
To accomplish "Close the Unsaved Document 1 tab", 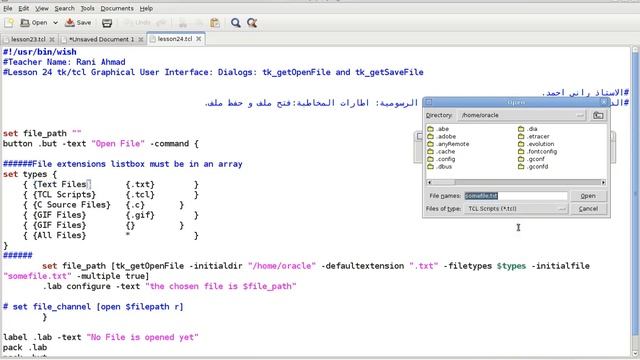I will pos(140,39).
